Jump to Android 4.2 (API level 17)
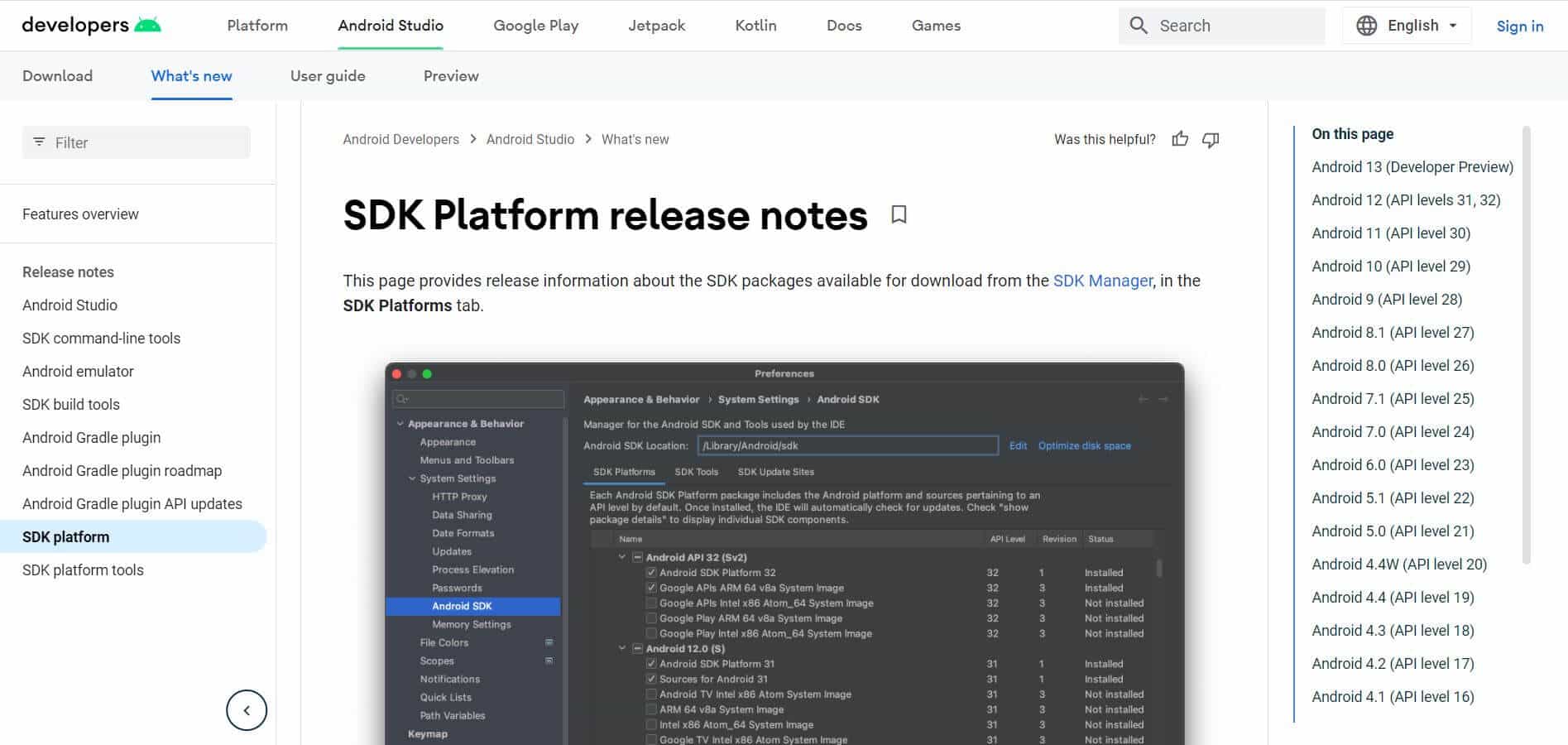The width and height of the screenshot is (1568, 745). point(1393,663)
